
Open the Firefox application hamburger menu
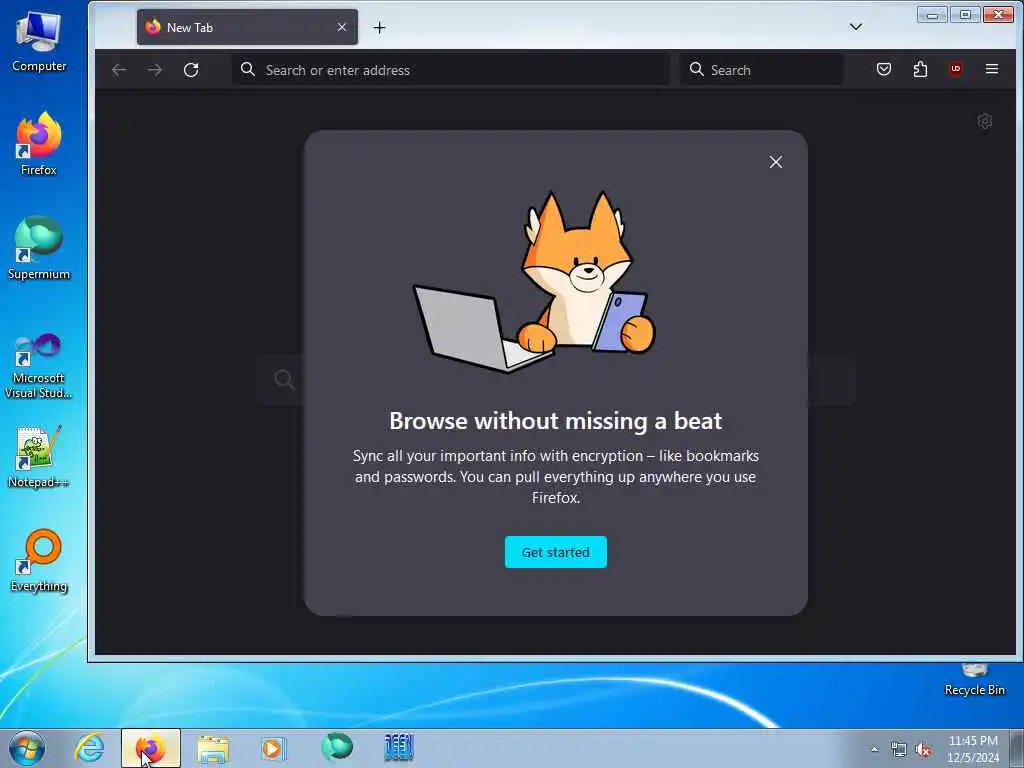click(x=991, y=69)
